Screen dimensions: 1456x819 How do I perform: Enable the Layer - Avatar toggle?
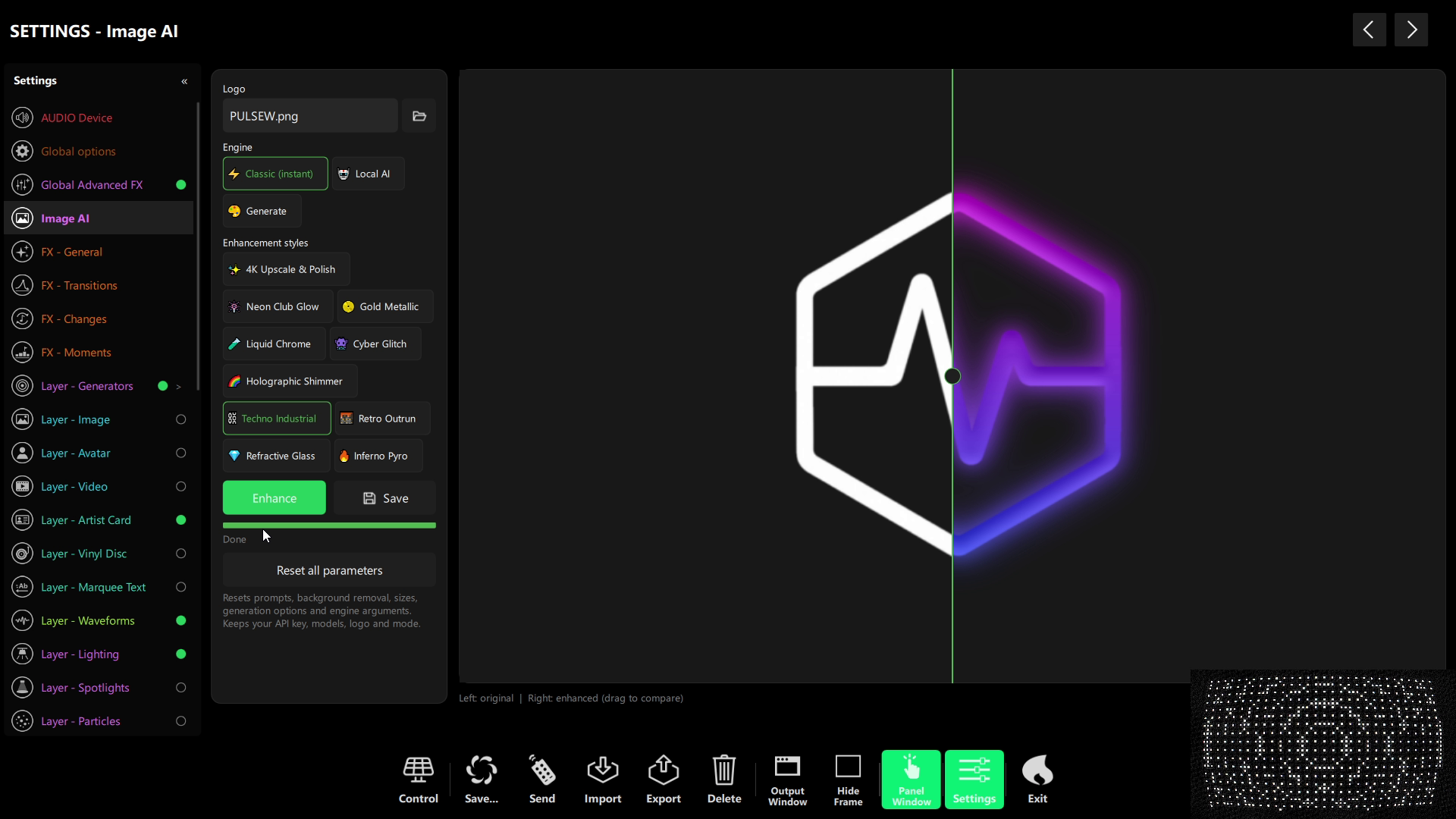point(180,453)
